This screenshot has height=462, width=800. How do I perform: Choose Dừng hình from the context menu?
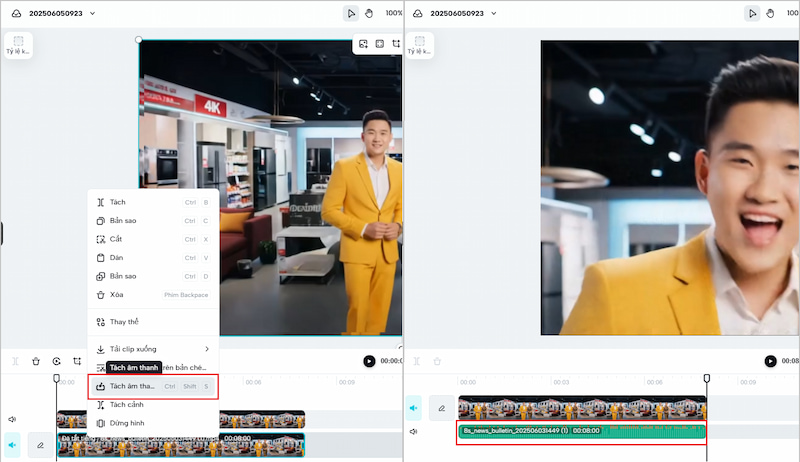[x=153, y=423]
